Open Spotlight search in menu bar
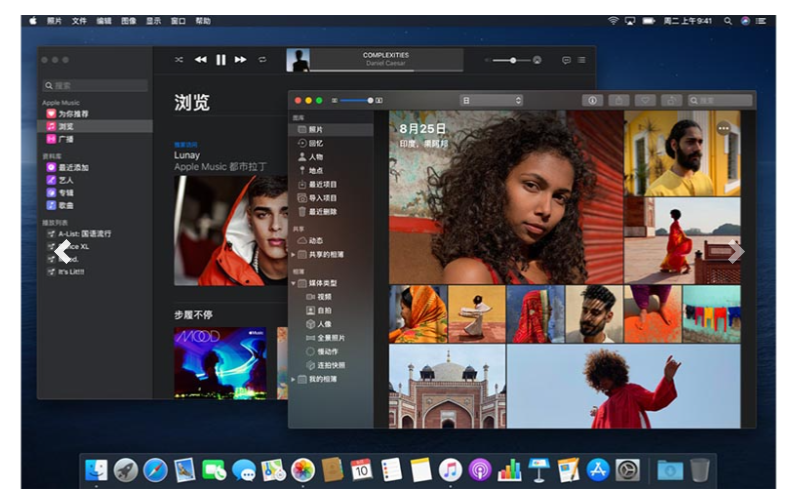This screenshot has width=788, height=498. (728, 21)
